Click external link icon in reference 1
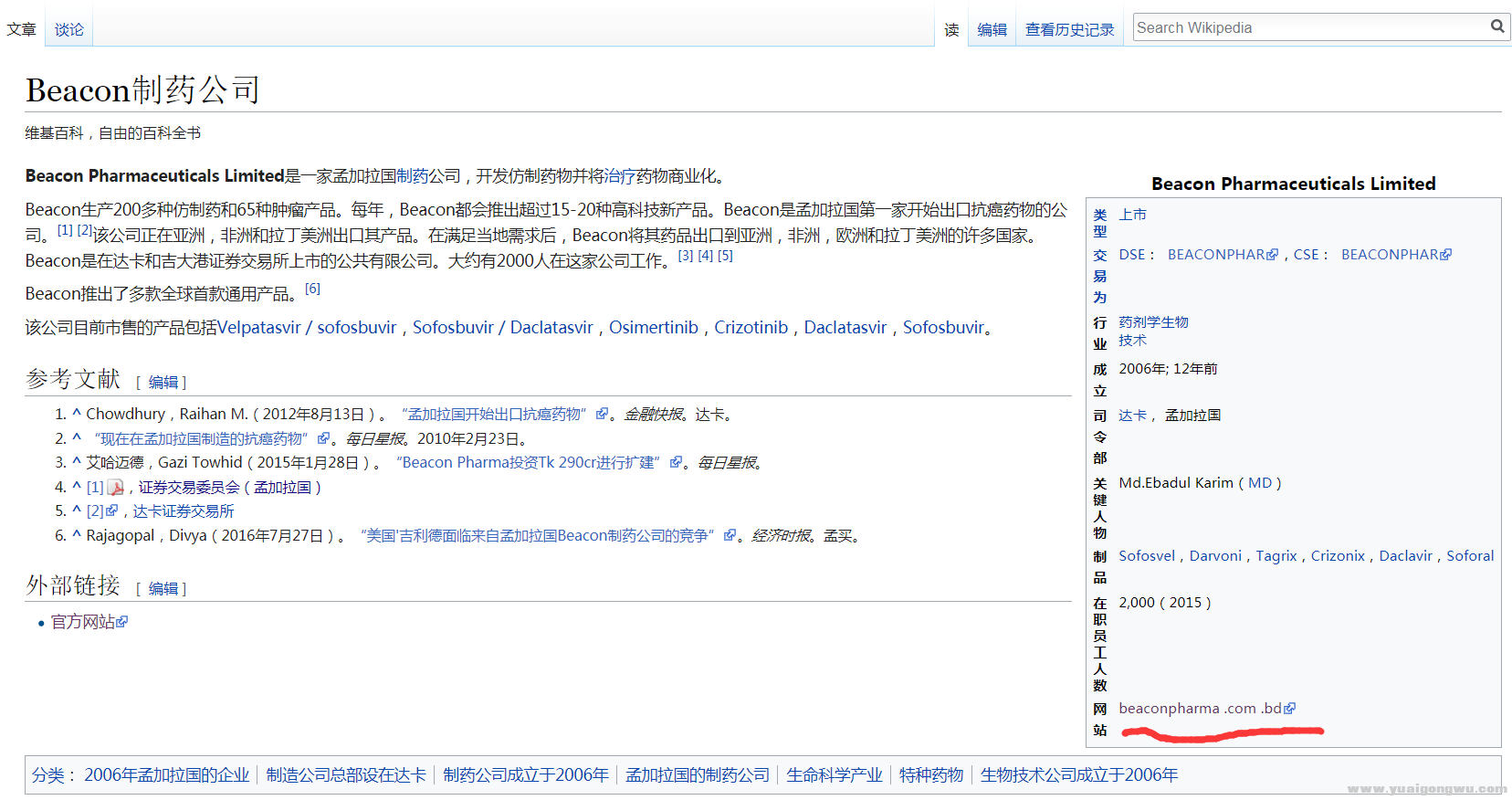1512x800 pixels. tap(602, 414)
